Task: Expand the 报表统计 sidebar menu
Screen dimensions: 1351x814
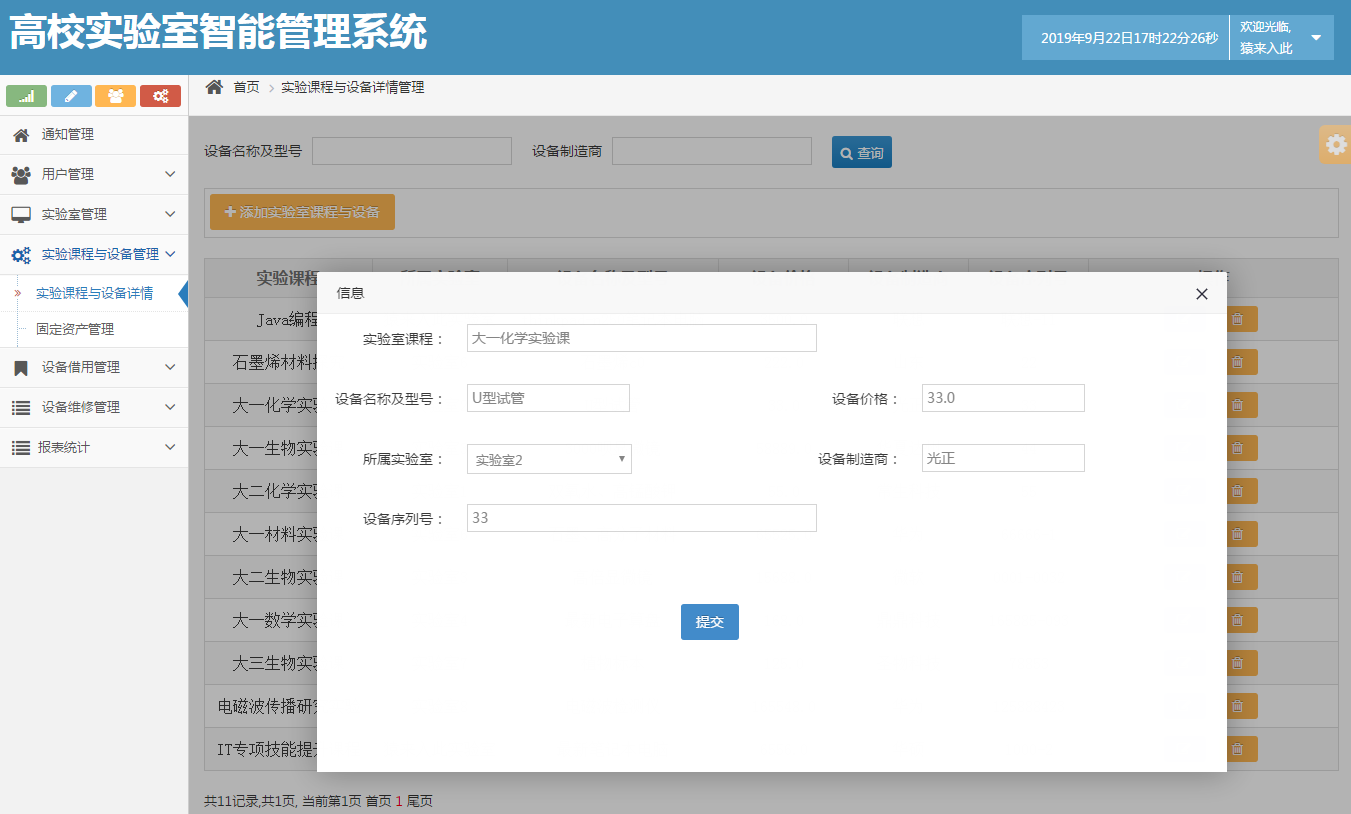Action: [x=94, y=447]
